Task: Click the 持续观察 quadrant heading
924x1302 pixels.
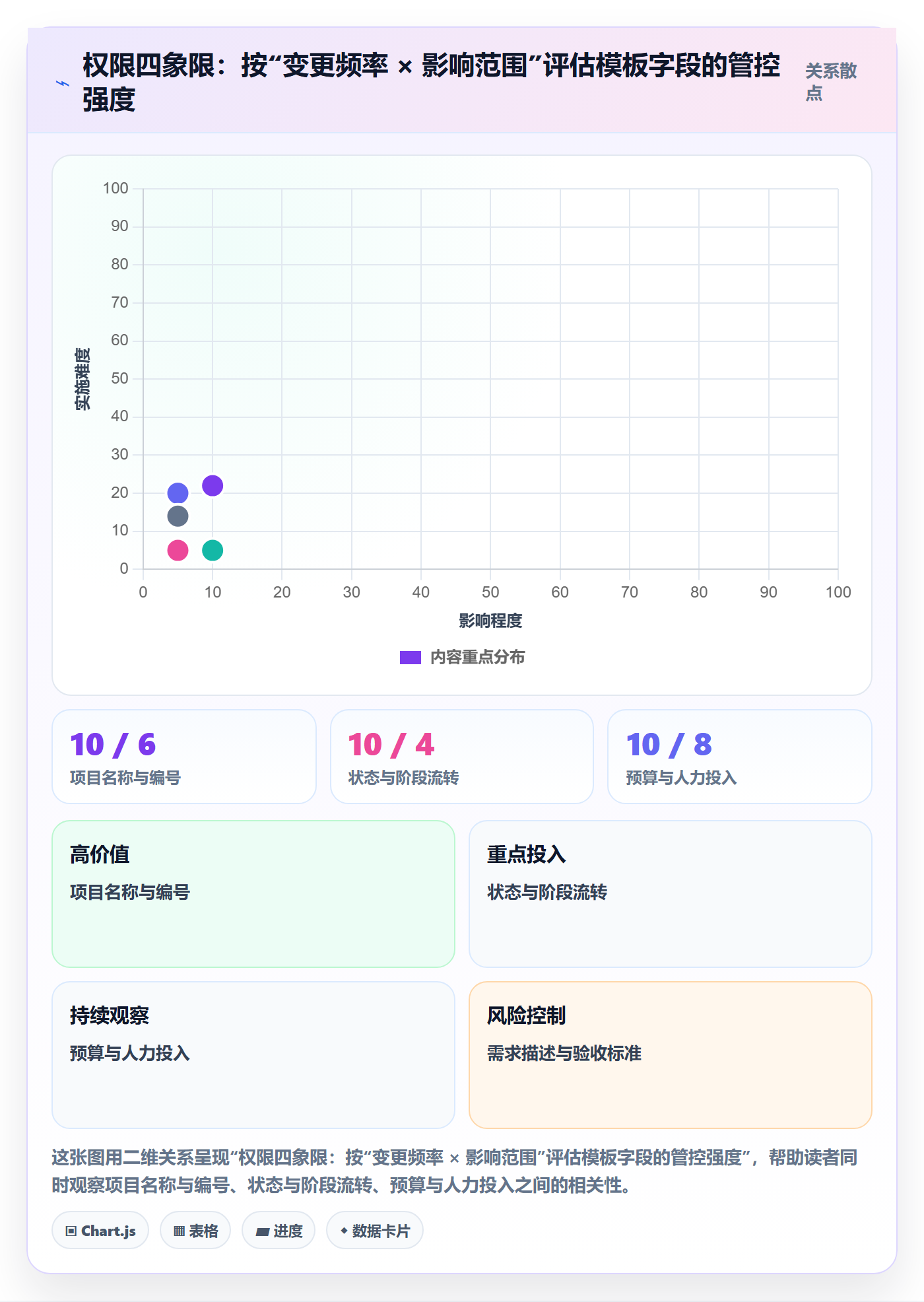Action: point(110,1015)
